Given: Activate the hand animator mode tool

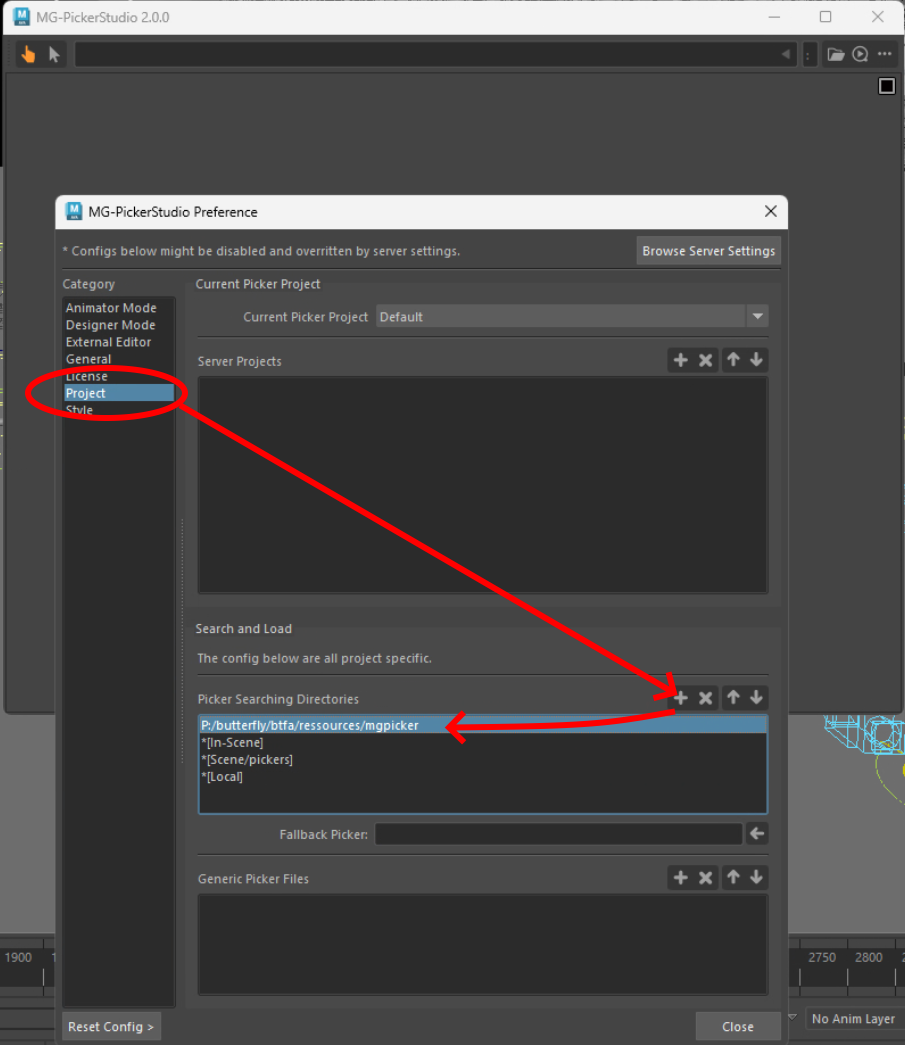Looking at the screenshot, I should (28, 54).
